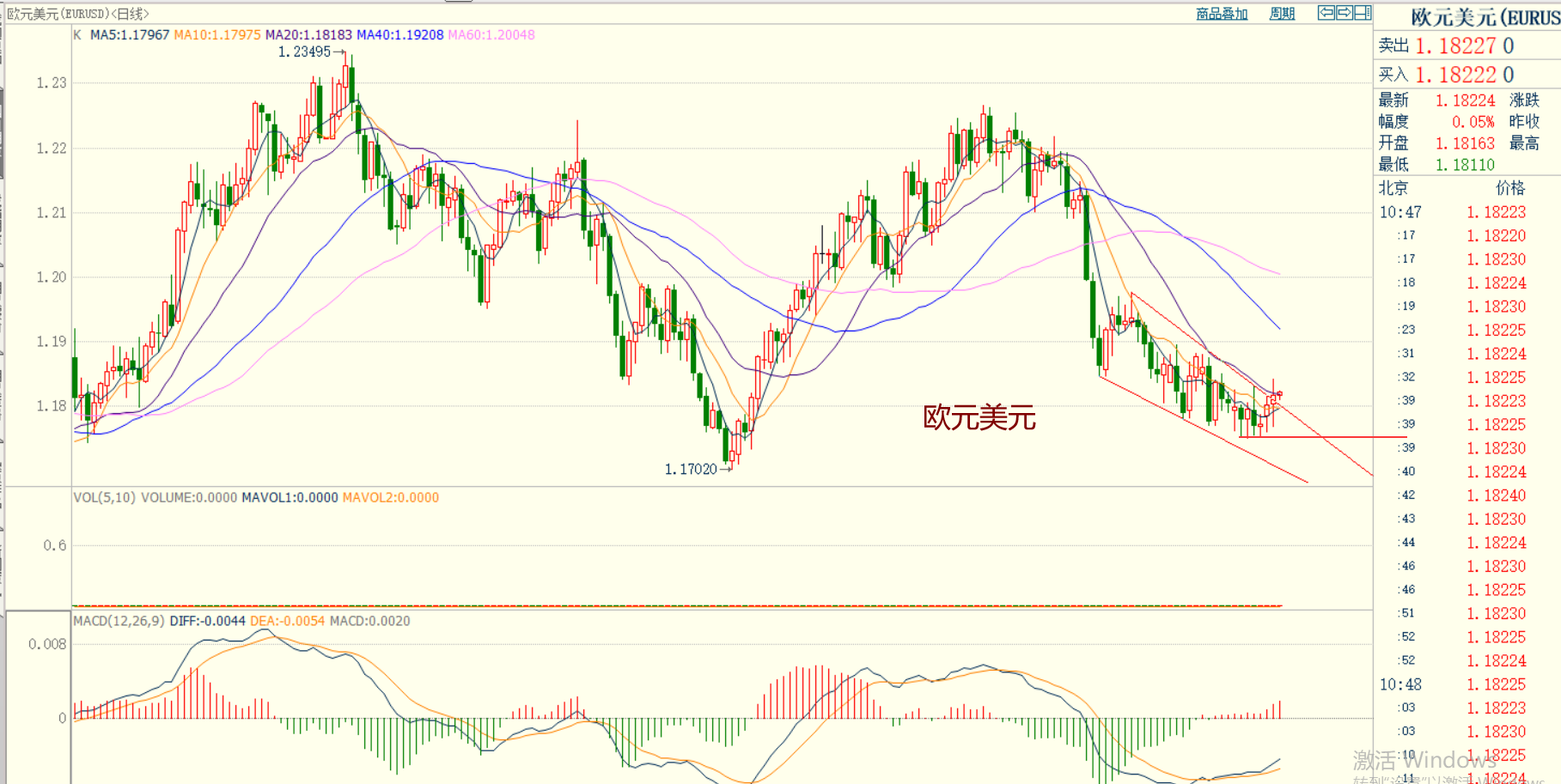The height and width of the screenshot is (784, 1561).
Task: Click the MA60:1.20048 indicator label
Action: click(x=491, y=35)
